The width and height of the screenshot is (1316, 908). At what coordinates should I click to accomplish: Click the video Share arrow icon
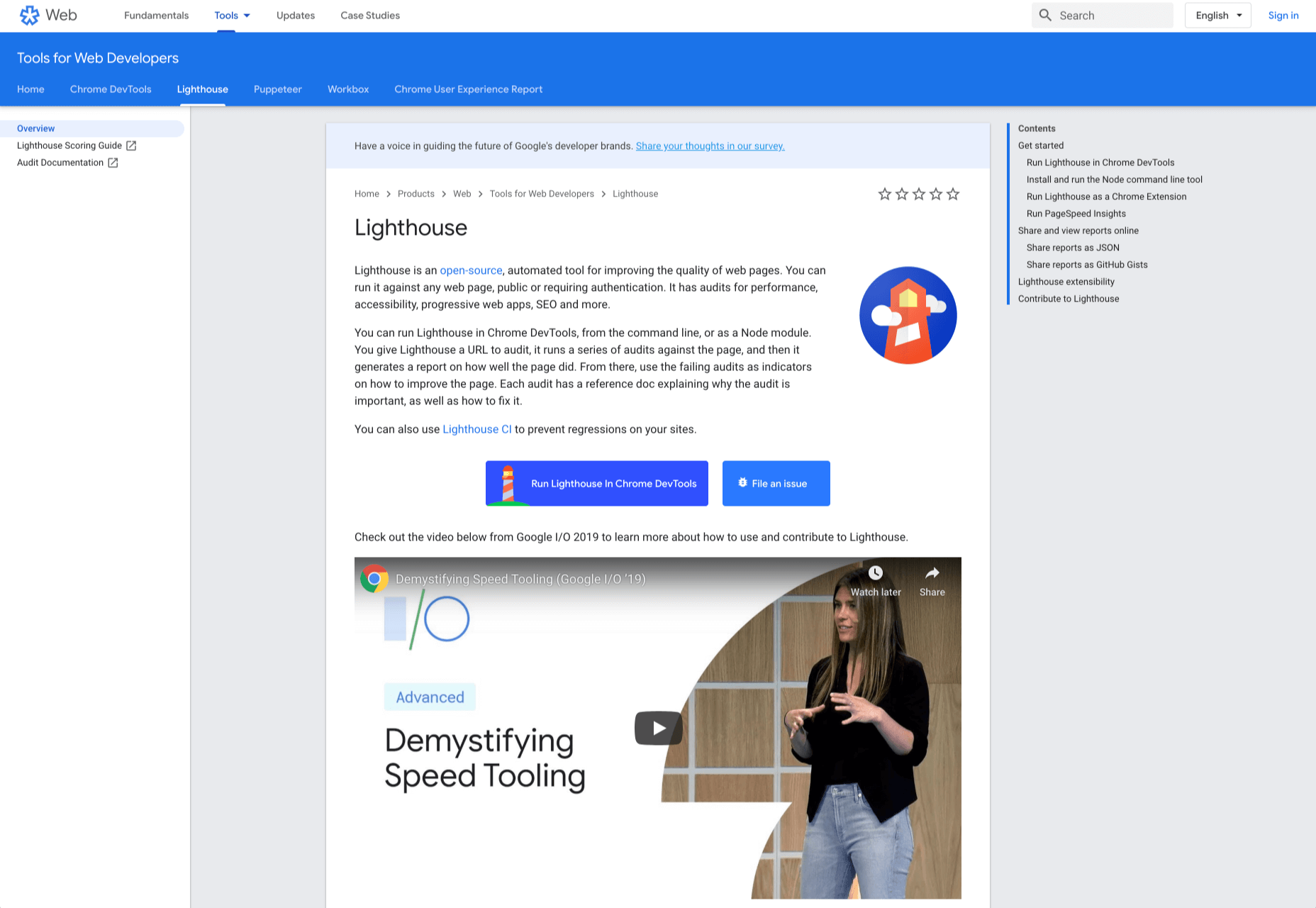(x=932, y=573)
